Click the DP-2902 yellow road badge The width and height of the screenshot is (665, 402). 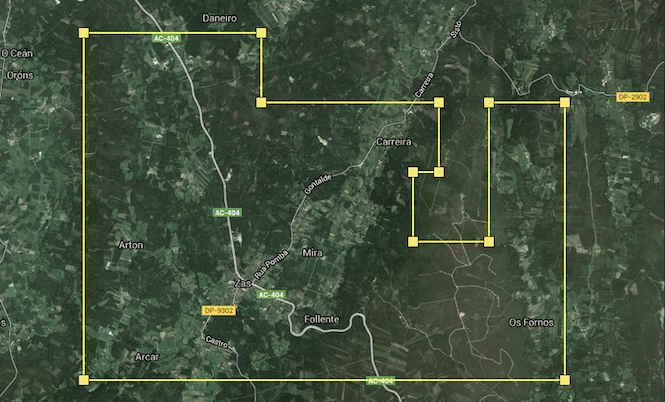coord(632,97)
